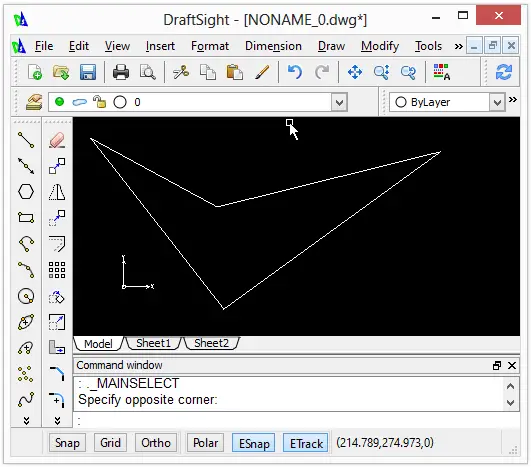Screen dimensions: 531x467
Task: Switch to the Sheet1 tab
Action: 153,343
